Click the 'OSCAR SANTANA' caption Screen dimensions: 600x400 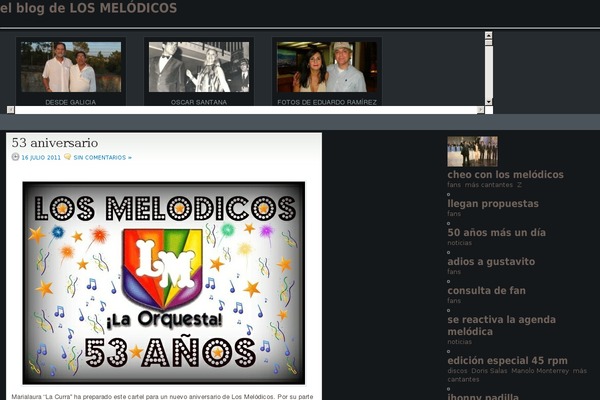(199, 102)
